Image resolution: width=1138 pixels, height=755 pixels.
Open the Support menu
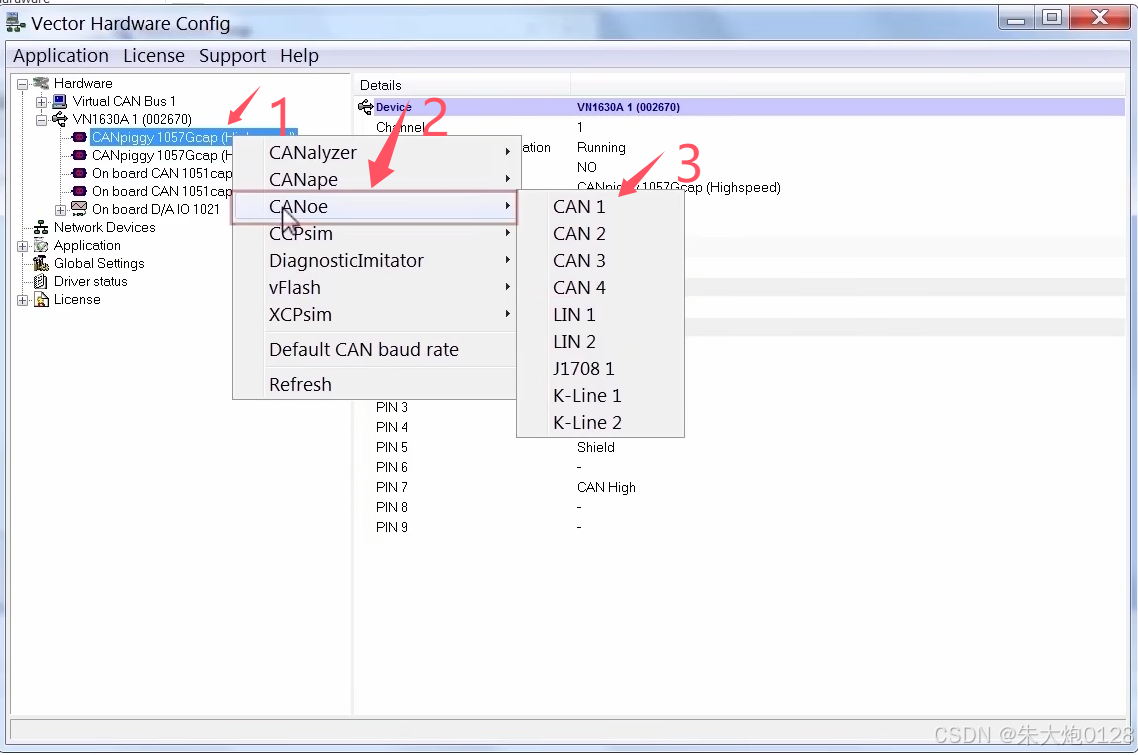point(232,56)
